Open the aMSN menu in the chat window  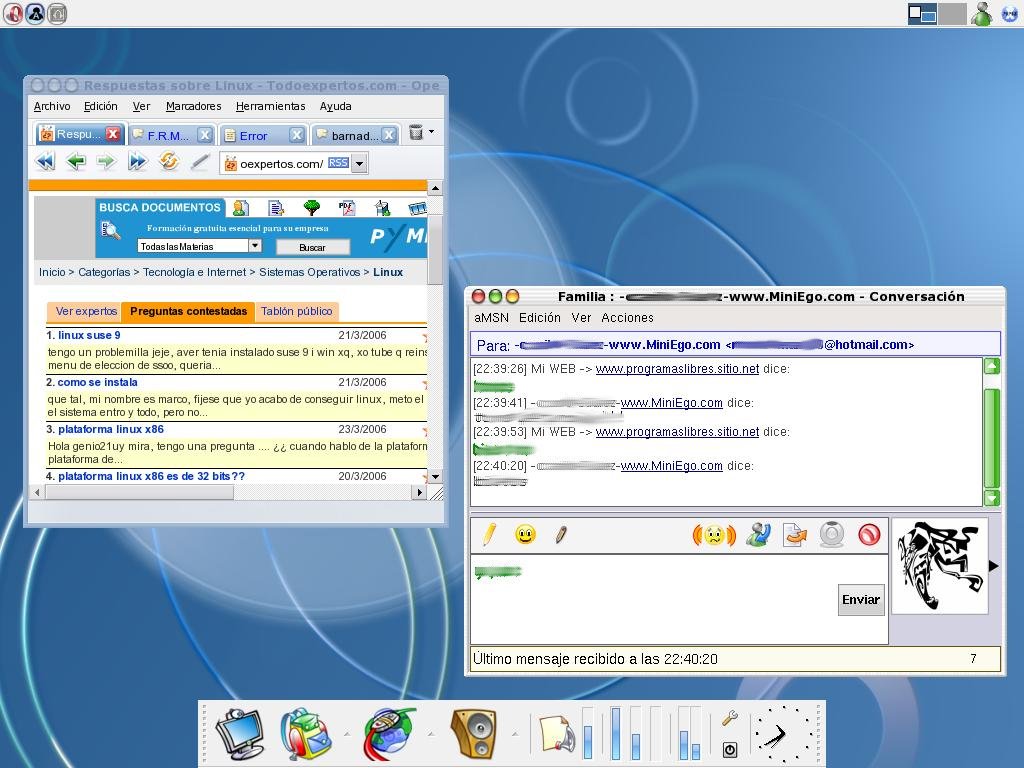491,318
